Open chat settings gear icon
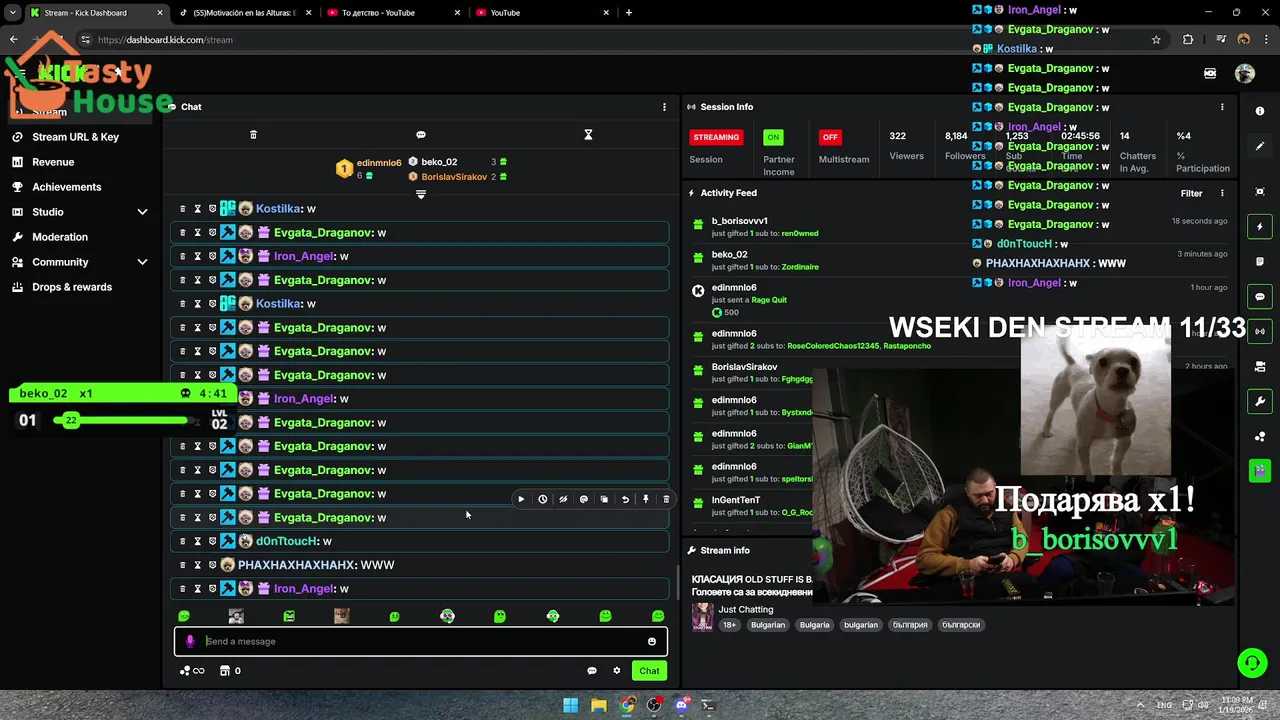Viewport: 1280px width, 720px height. pyautogui.click(x=617, y=671)
